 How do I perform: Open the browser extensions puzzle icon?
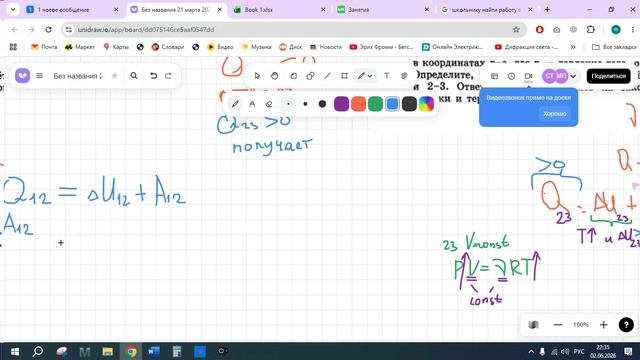pos(590,29)
